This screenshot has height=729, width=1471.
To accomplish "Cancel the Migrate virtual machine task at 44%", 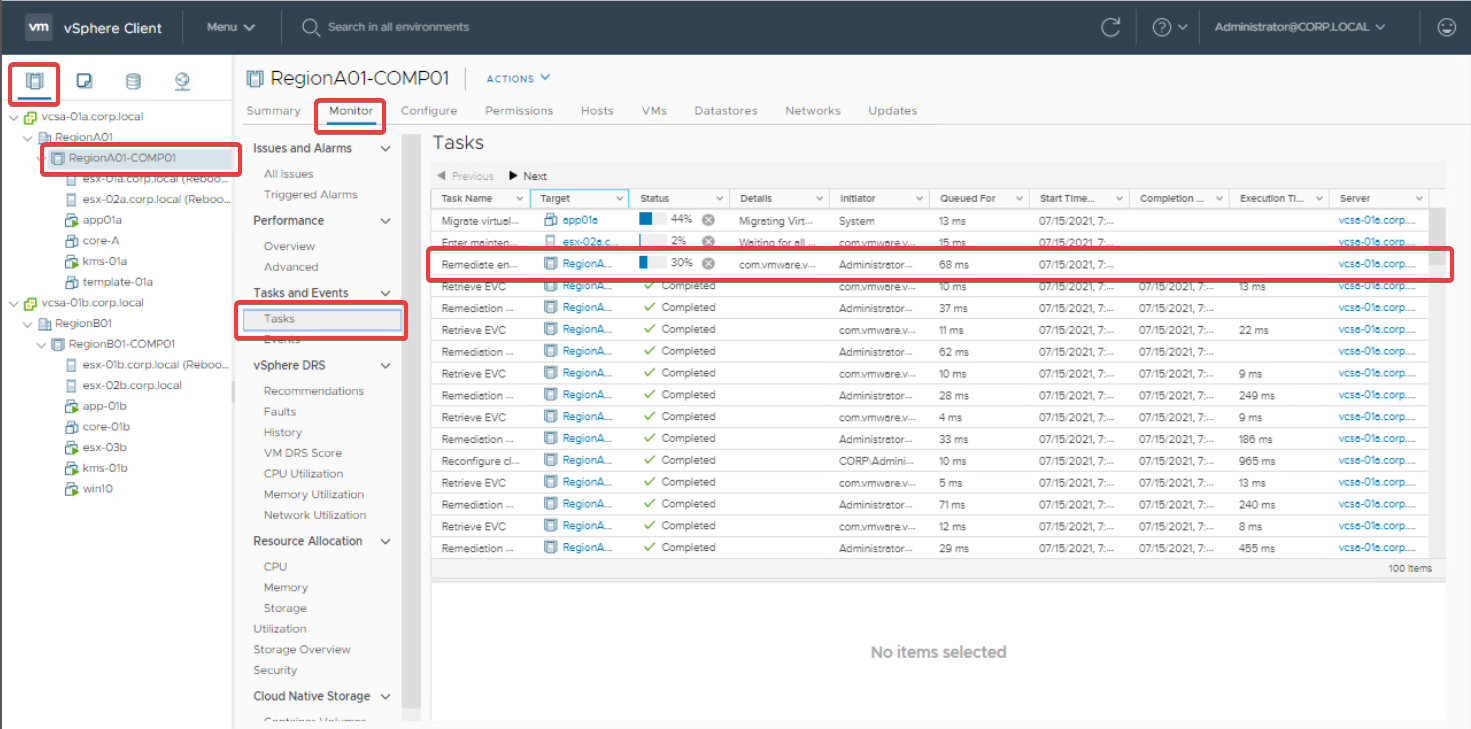I will pos(708,219).
